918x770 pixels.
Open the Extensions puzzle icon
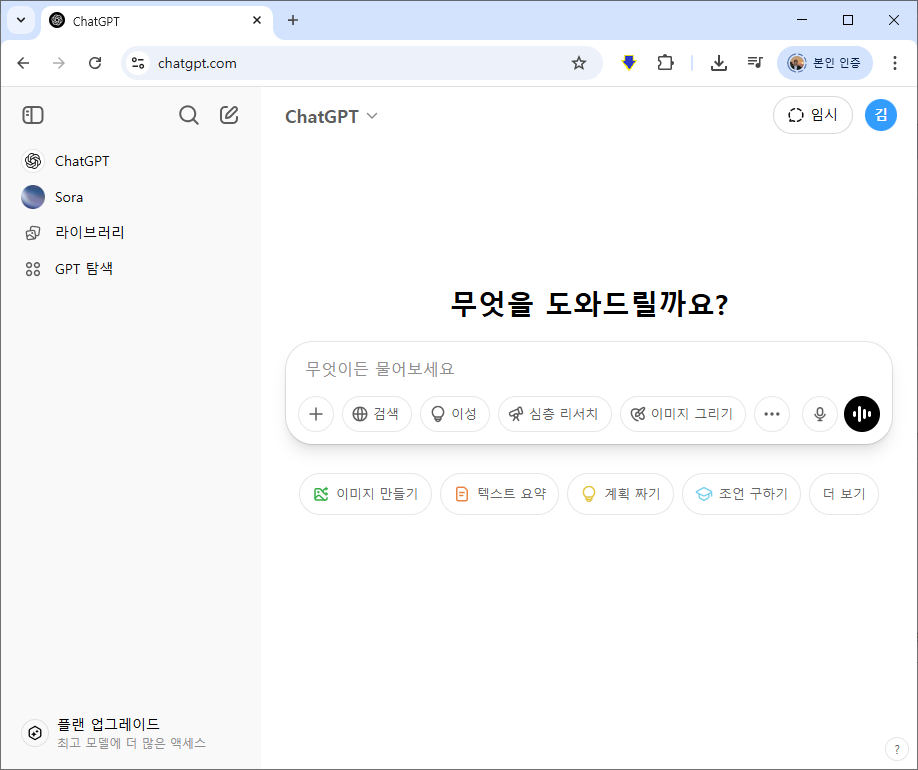click(x=665, y=63)
